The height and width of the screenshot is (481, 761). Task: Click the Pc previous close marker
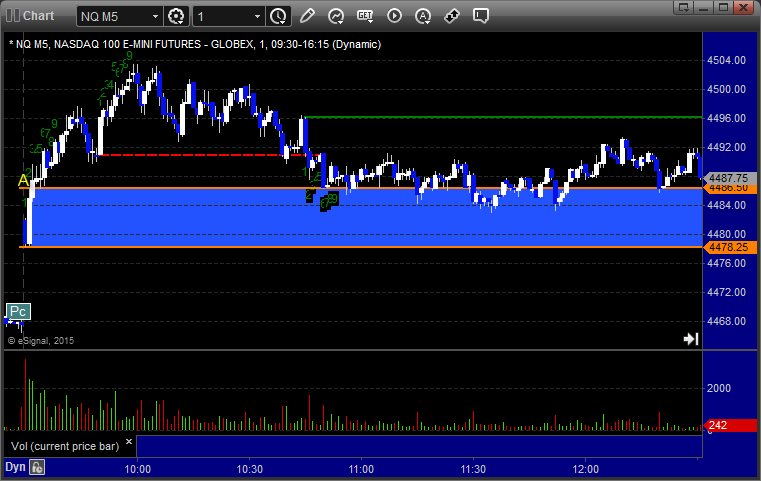coord(18,312)
